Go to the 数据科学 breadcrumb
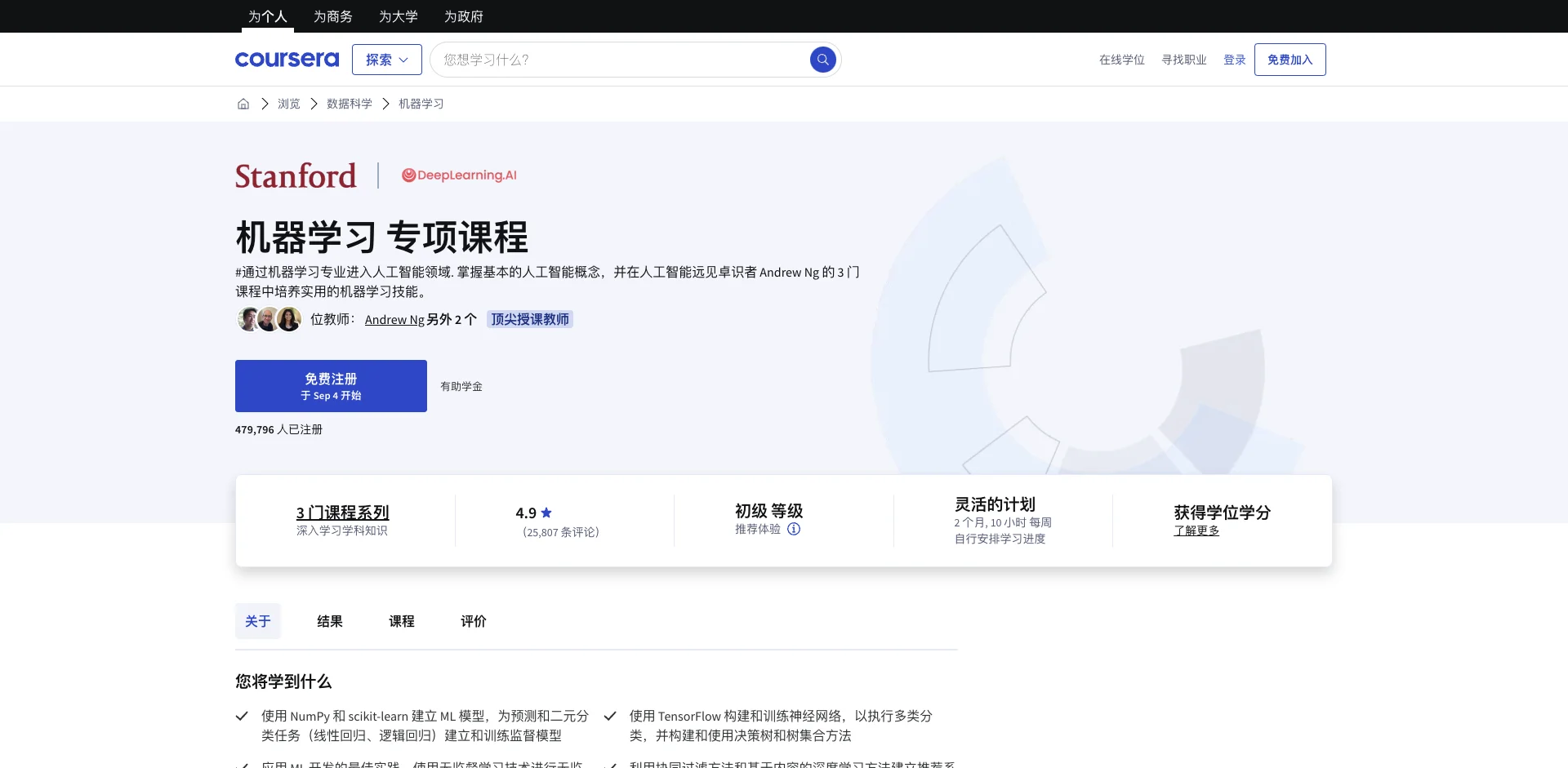Image resolution: width=1568 pixels, height=768 pixels. (x=350, y=104)
